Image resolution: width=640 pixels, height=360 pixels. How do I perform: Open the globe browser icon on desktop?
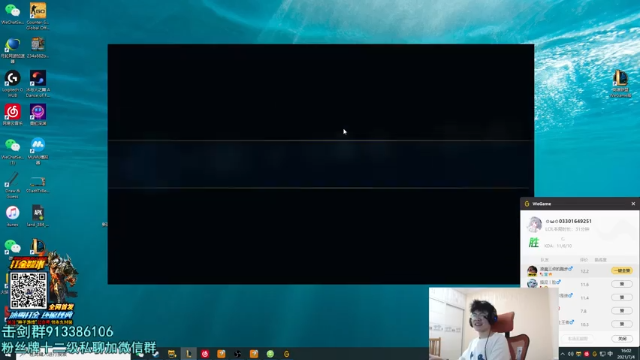[x=12, y=50]
